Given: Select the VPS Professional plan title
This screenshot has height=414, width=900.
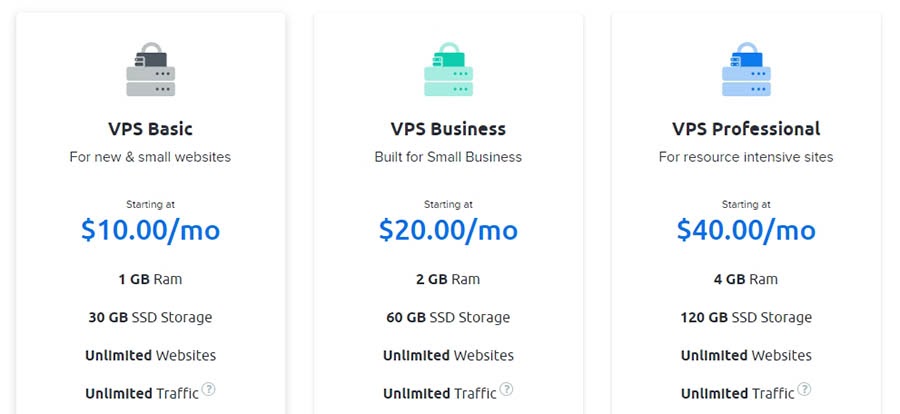Looking at the screenshot, I should [746, 129].
